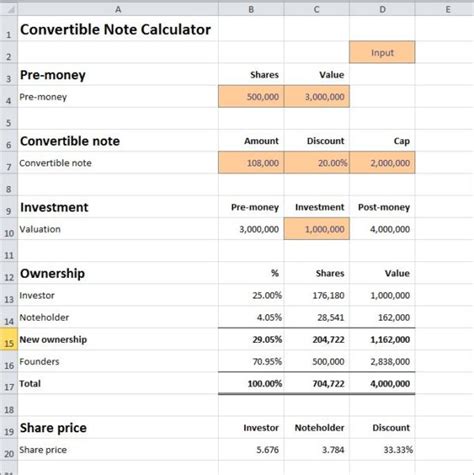Click noteholder value 162,000

382,317
